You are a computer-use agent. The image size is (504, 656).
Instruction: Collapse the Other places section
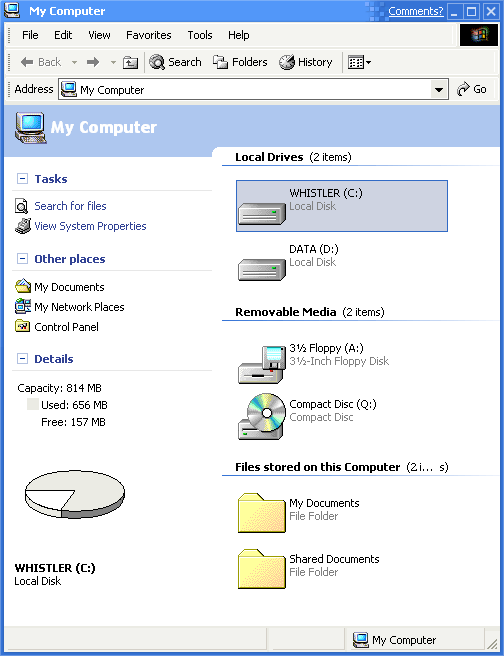click(22, 259)
